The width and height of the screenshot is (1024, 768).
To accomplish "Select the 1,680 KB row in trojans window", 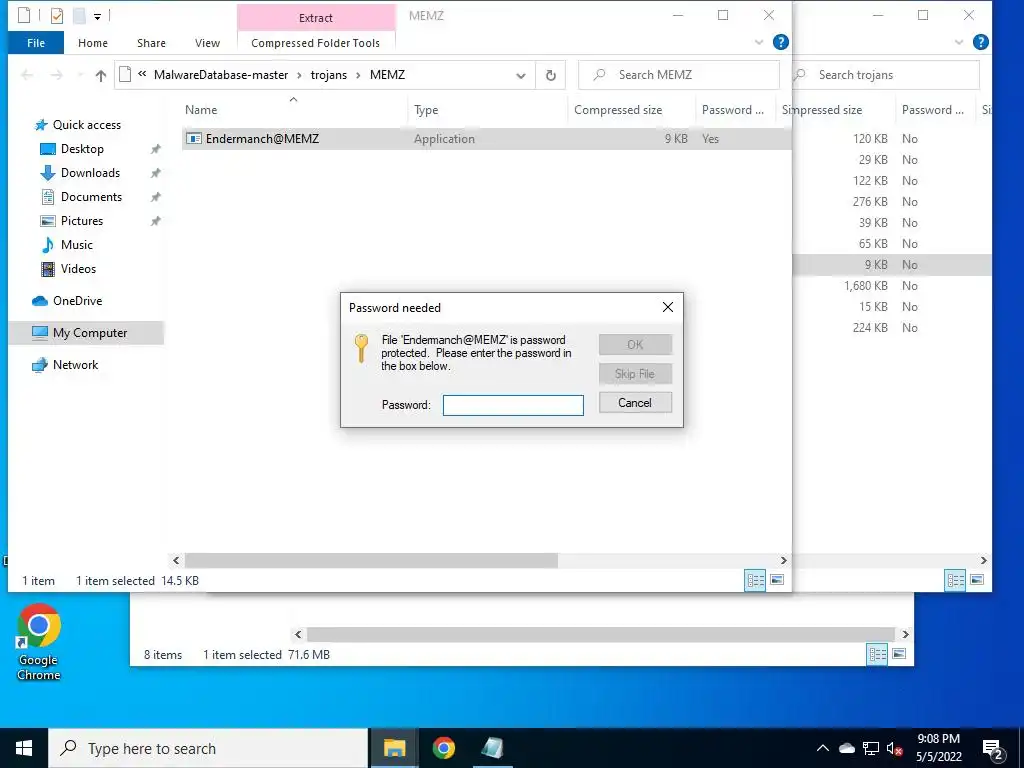I will click(892, 285).
